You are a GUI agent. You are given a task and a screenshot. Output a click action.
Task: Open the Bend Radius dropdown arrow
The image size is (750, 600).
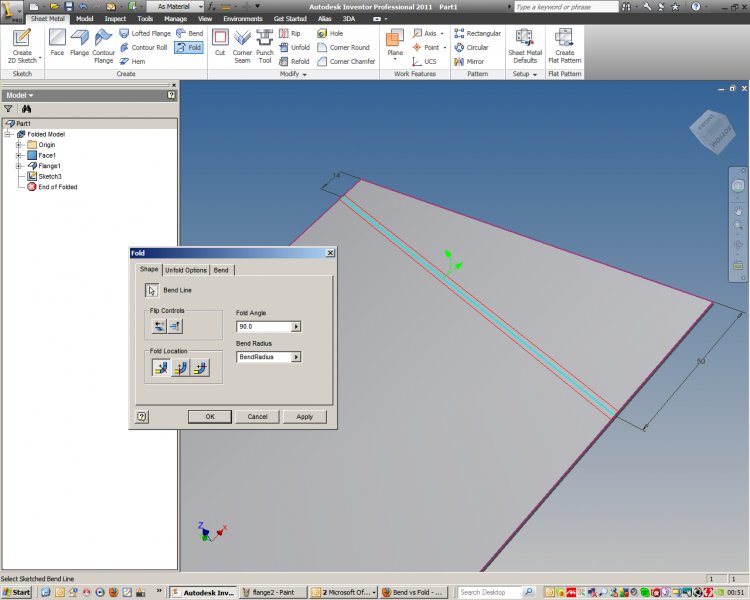tap(296, 357)
